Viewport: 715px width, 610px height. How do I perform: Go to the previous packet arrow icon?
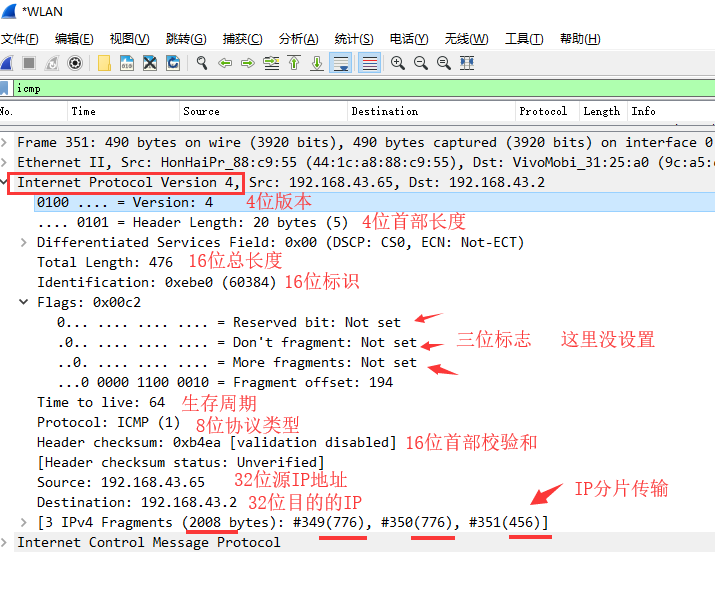(x=224, y=63)
